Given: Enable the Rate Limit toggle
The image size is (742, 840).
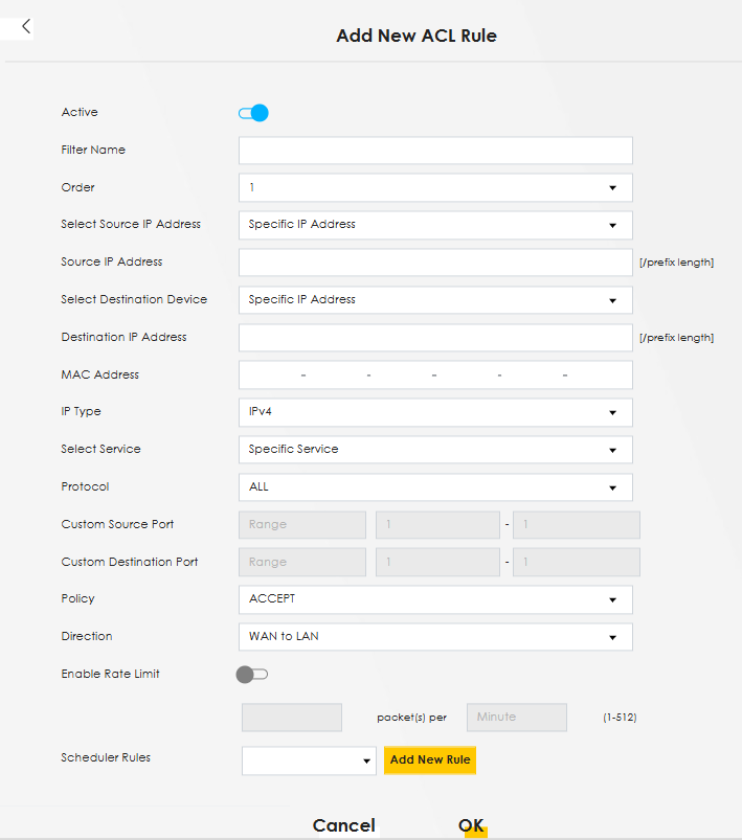Looking at the screenshot, I should [252, 675].
